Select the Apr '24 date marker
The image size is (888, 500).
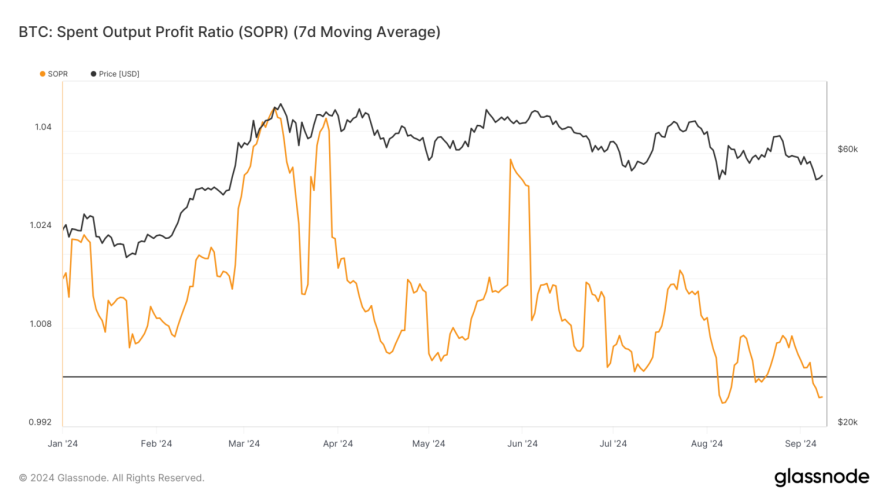tap(338, 442)
